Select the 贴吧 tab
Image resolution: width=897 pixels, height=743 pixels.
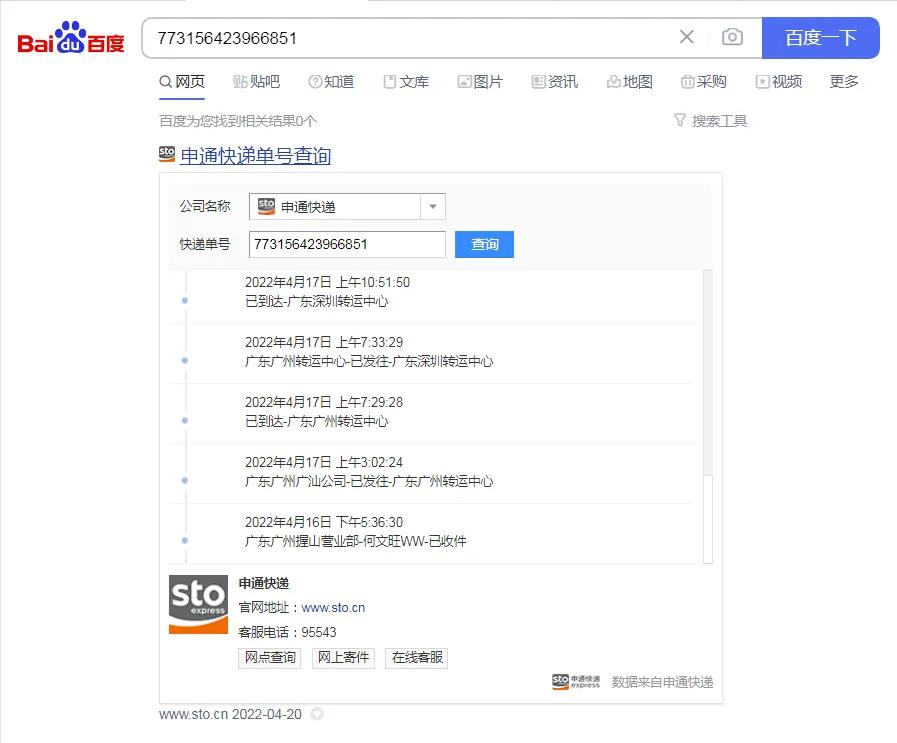(x=257, y=82)
